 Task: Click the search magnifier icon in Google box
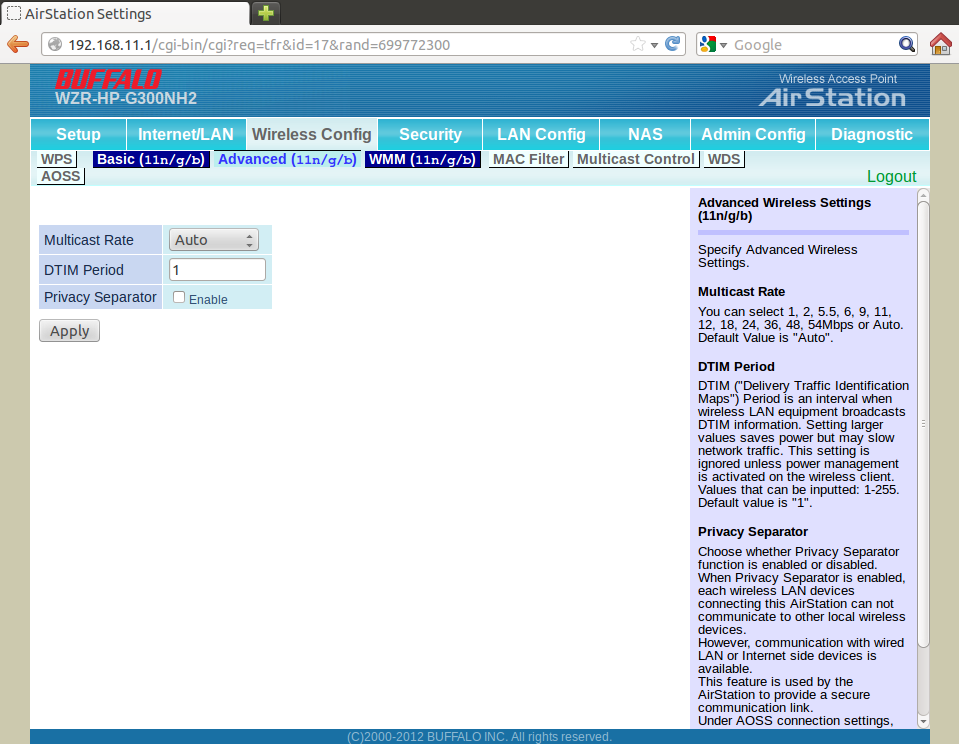tap(906, 44)
